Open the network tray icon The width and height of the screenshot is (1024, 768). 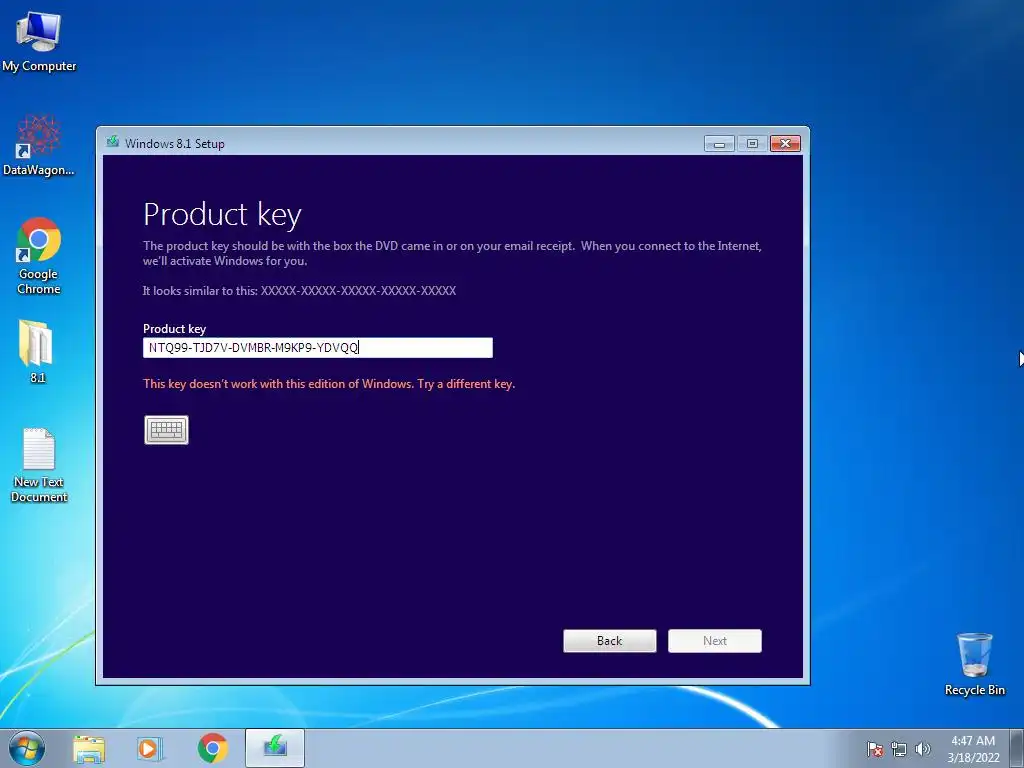click(x=899, y=749)
